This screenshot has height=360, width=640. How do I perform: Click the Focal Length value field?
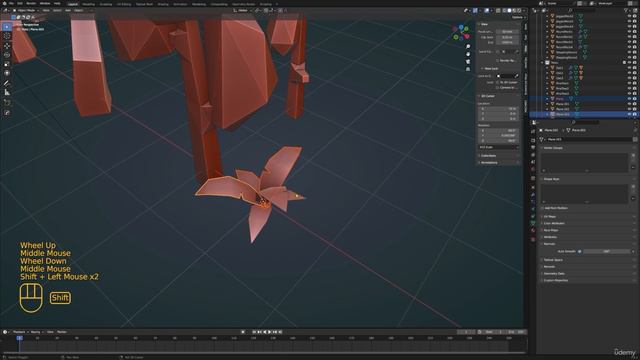click(x=507, y=31)
